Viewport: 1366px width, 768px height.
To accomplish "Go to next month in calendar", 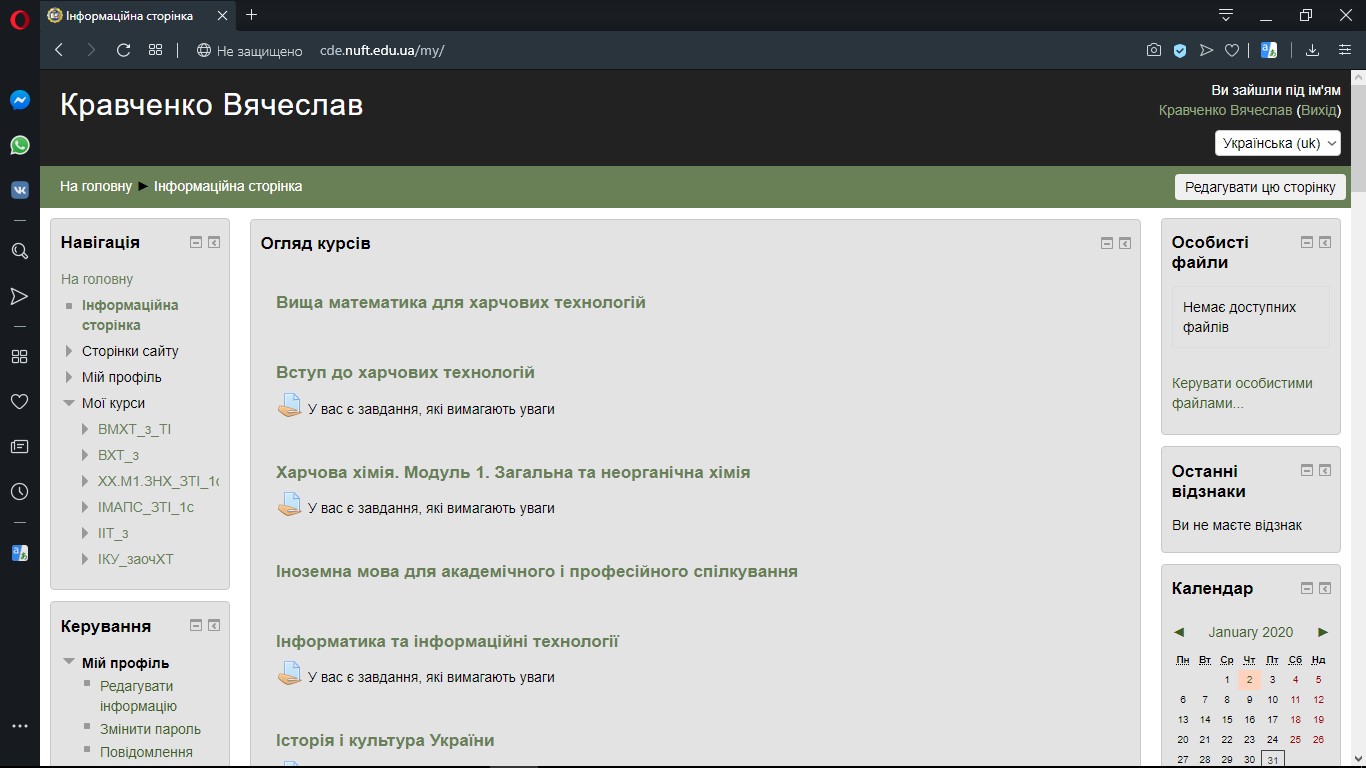I will tap(1323, 632).
